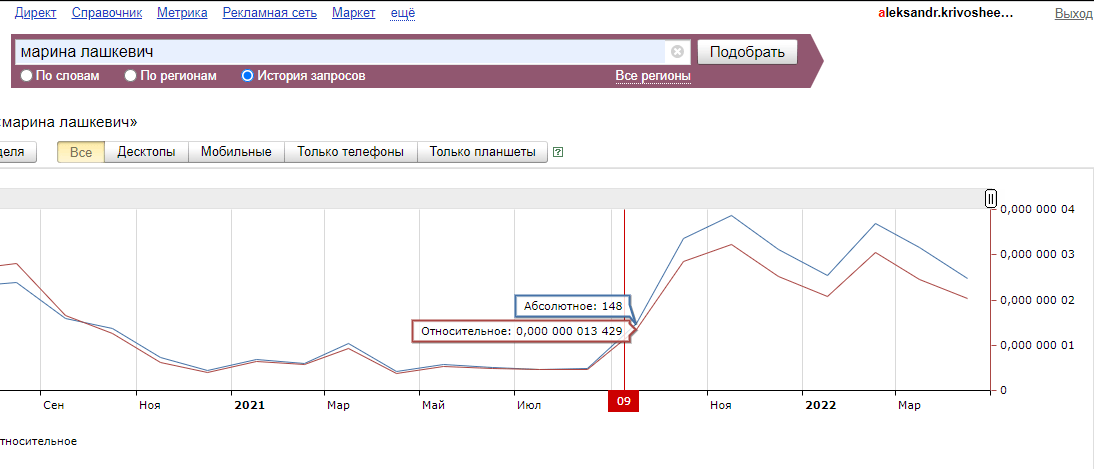Viewport: 1094px width, 469px height.
Task: Click the 'Абсолютное: 148' tooltip
Action: 573,306
